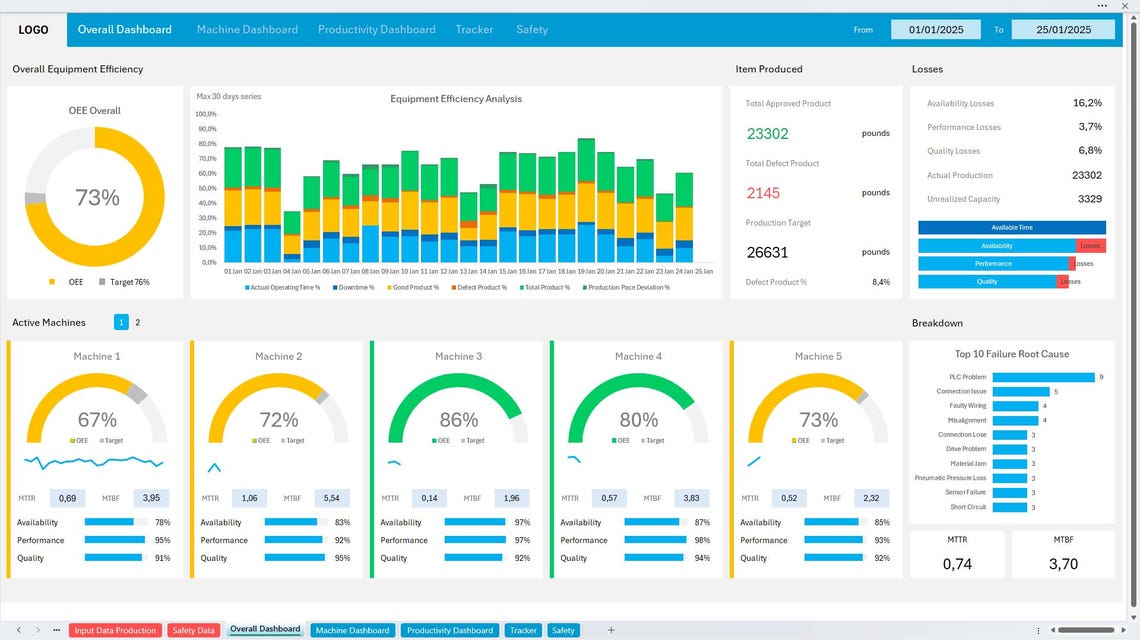Click the Target 76% legend under OEE donut
The image size is (1140, 641).
[124, 282]
